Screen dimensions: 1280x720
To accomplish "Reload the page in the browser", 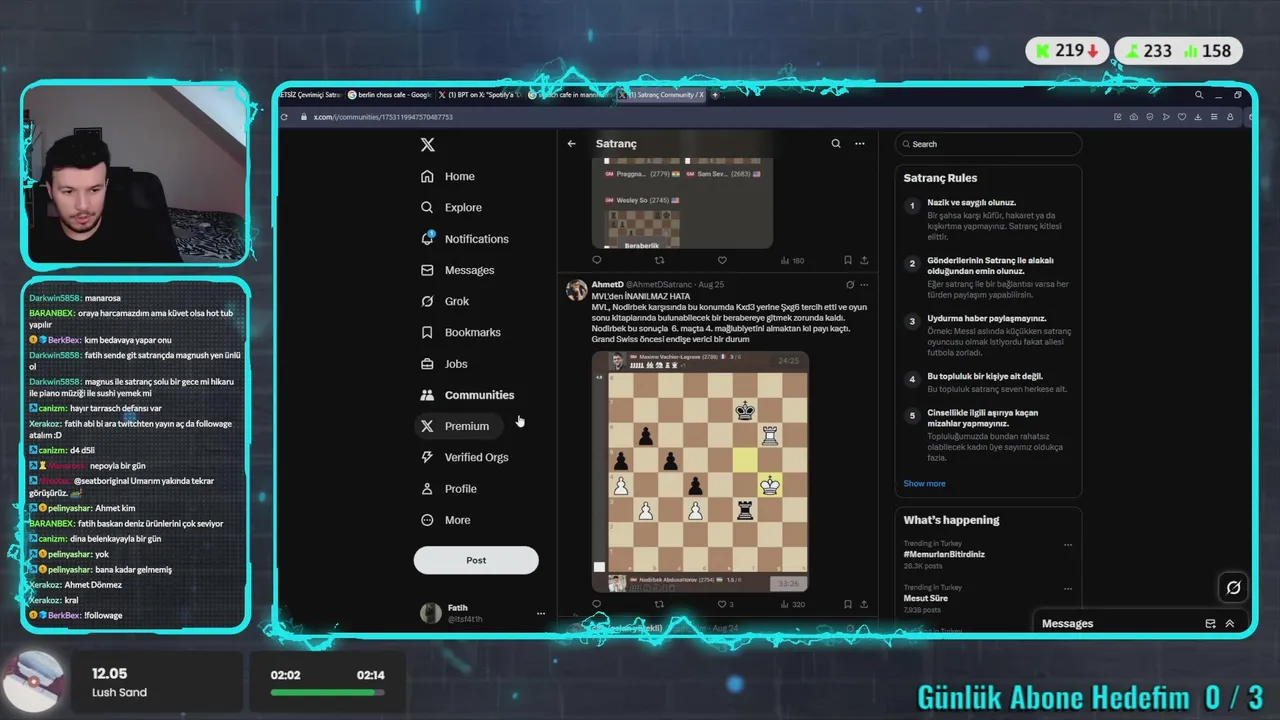I will tap(284, 117).
